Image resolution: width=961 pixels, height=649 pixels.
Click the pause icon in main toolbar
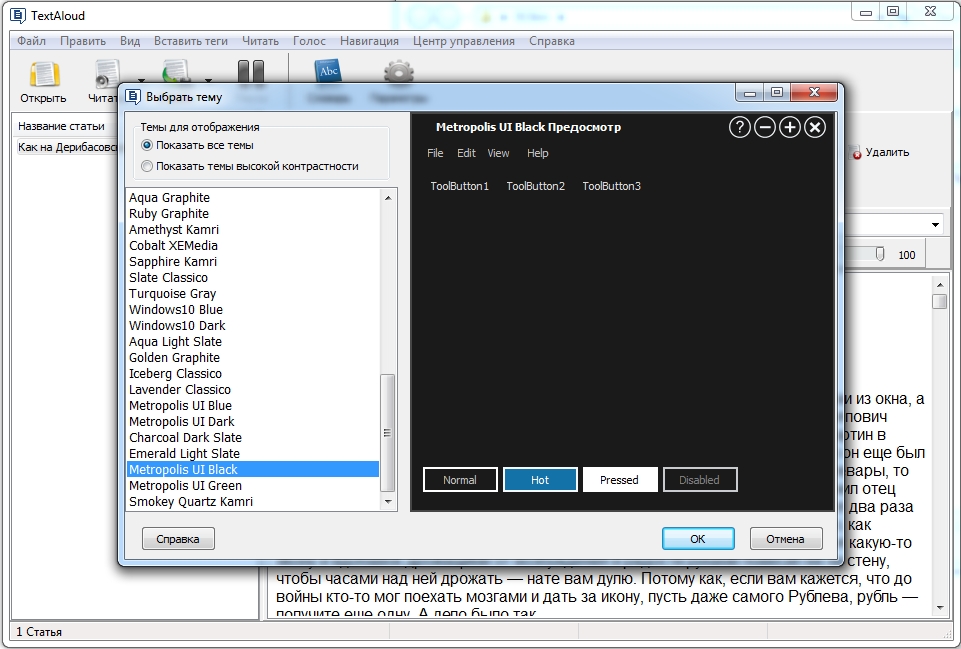251,72
